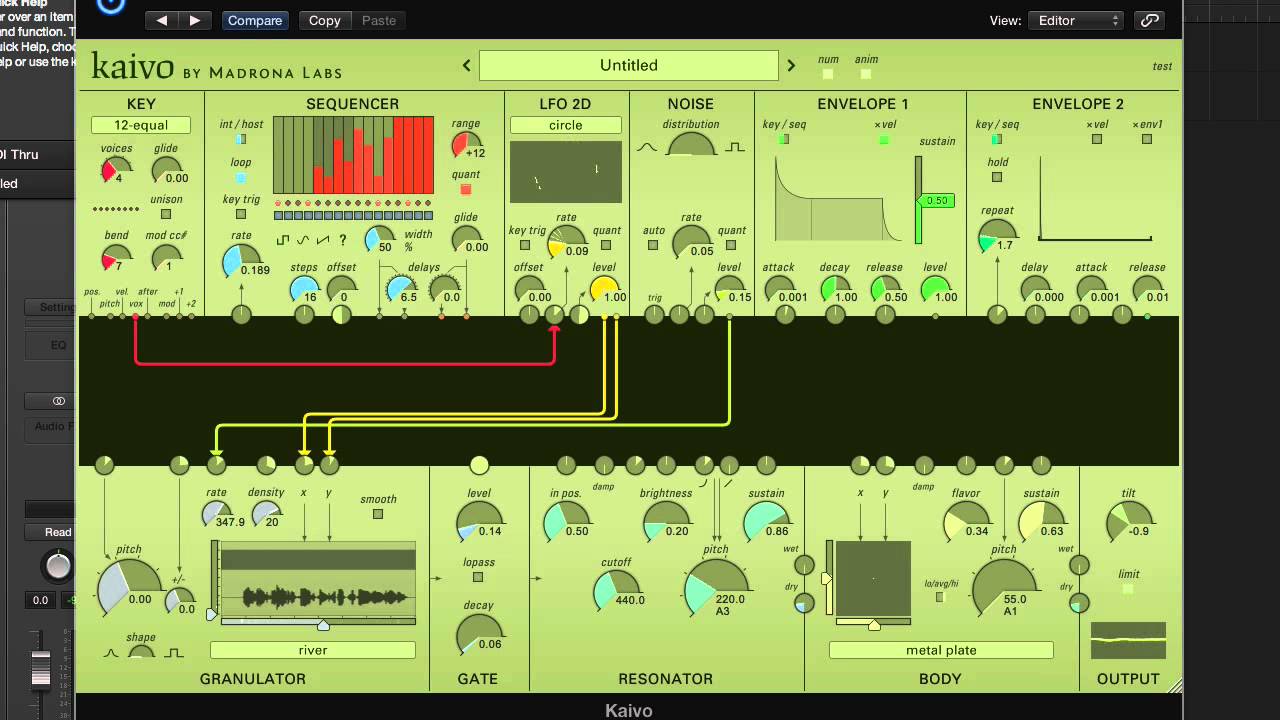1280x720 pixels.
Task: Enable Noise quant checkbox
Action: (x=732, y=245)
